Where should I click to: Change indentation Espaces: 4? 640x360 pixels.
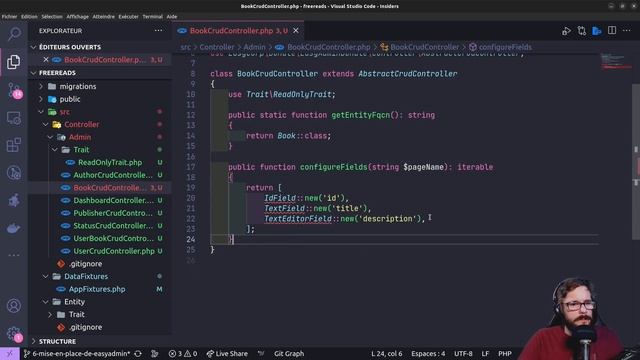point(428,353)
